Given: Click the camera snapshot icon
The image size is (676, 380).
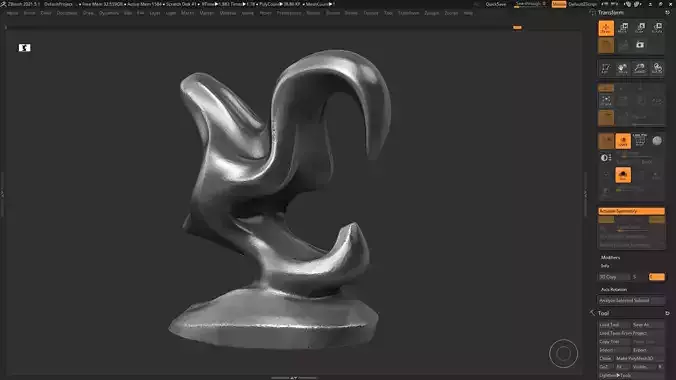Looking at the screenshot, I should [x=640, y=45].
